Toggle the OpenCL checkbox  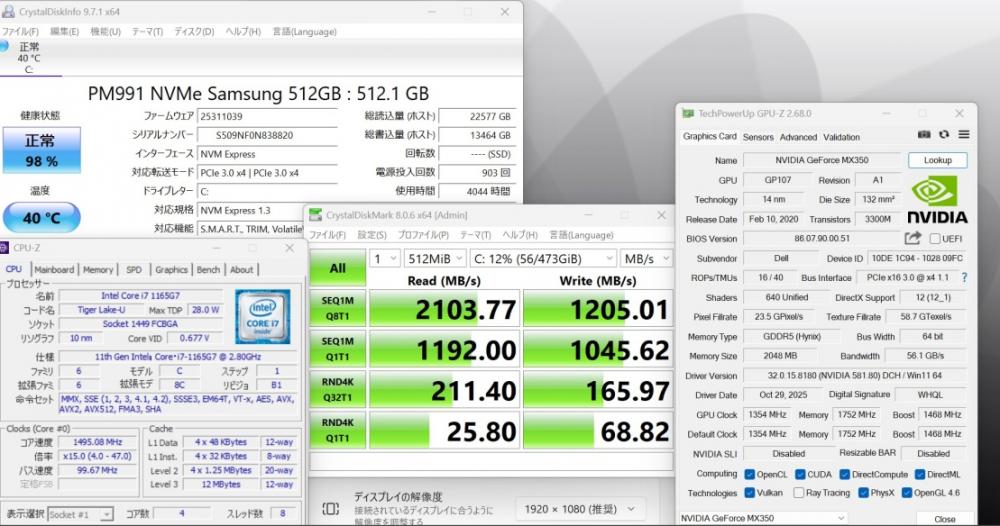tap(750, 474)
